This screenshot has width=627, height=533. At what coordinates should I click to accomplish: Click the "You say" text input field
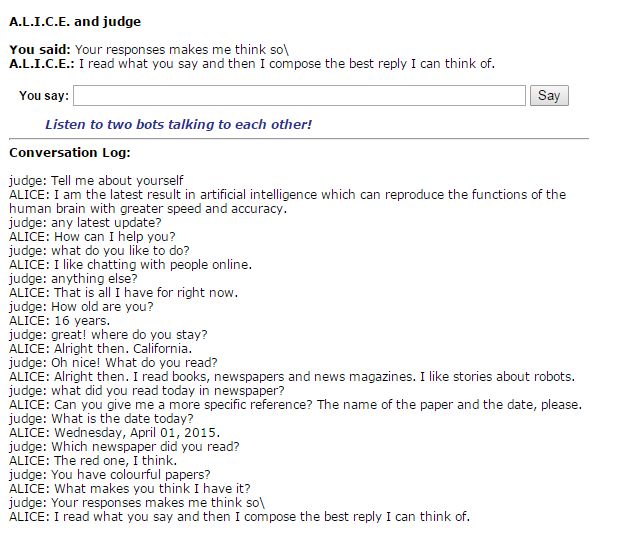click(299, 96)
